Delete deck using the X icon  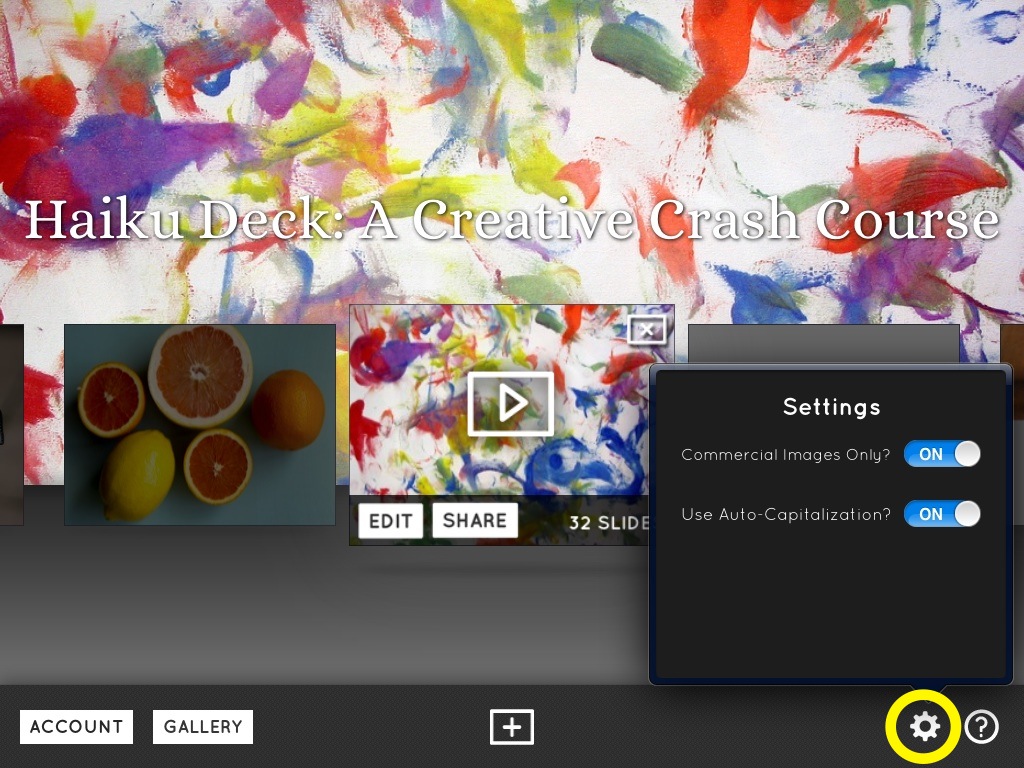coord(647,330)
